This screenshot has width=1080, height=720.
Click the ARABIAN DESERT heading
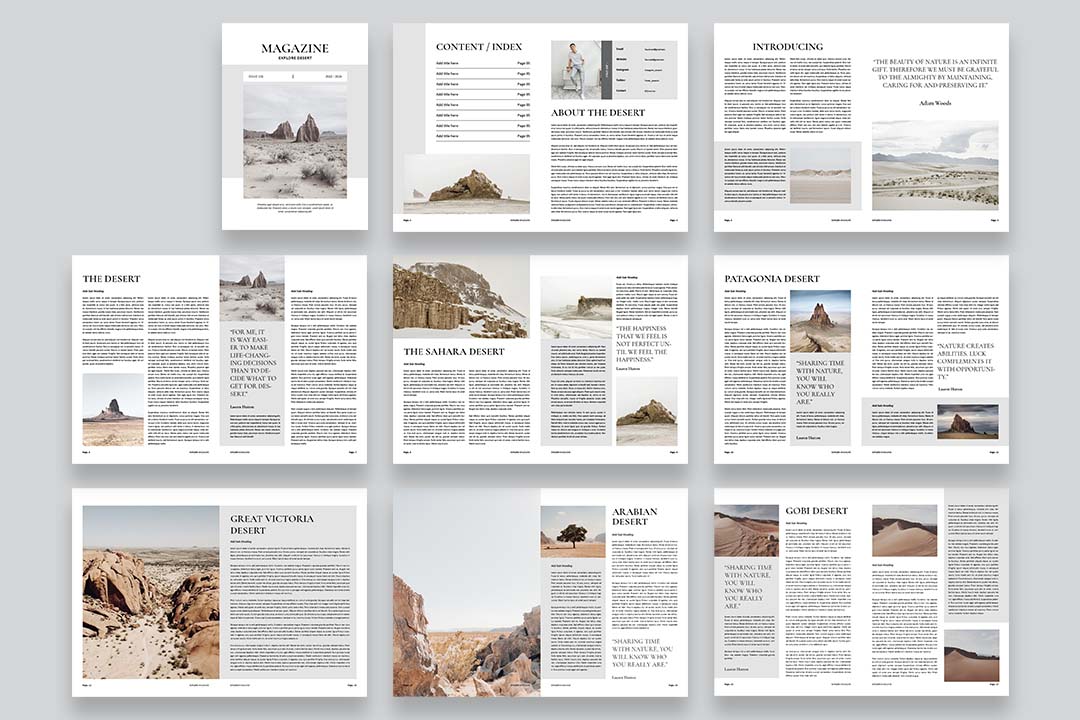[x=634, y=517]
